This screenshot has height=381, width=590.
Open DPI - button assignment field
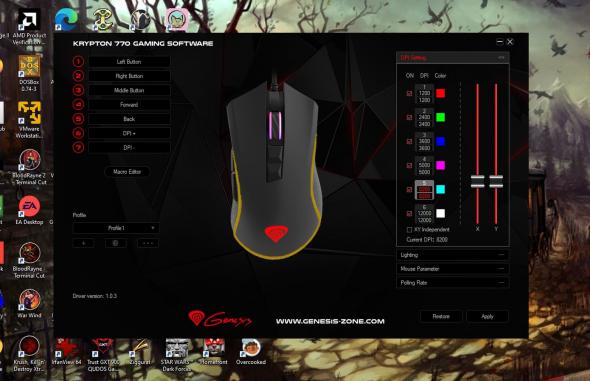tap(129, 147)
